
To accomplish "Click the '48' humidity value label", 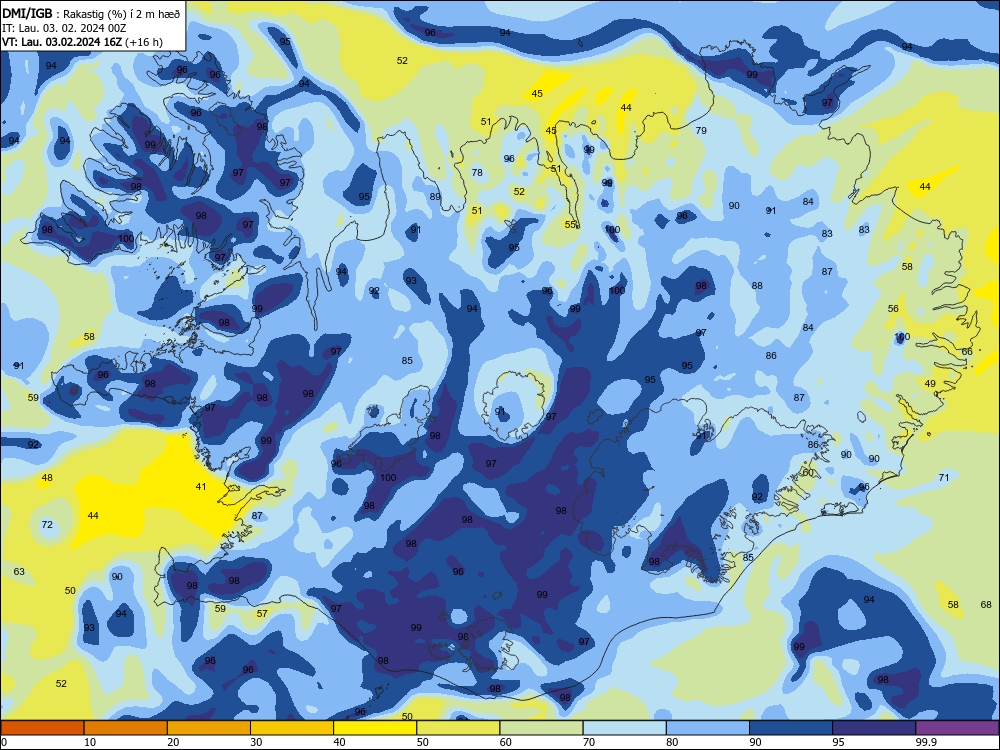I will click(47, 478).
